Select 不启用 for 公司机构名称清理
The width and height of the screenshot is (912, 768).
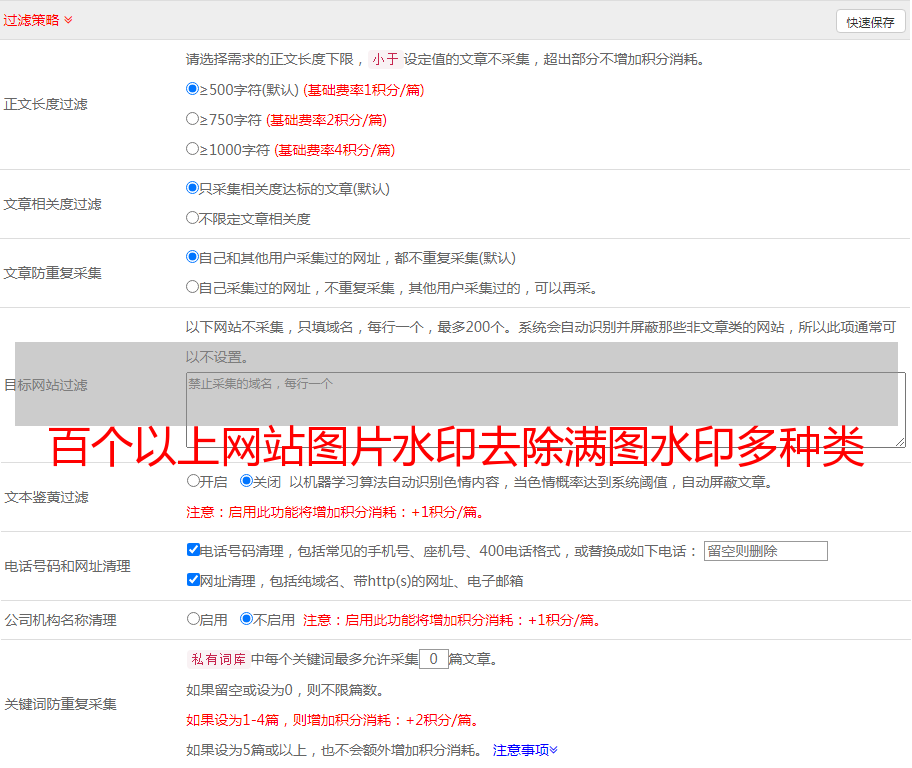click(247, 619)
